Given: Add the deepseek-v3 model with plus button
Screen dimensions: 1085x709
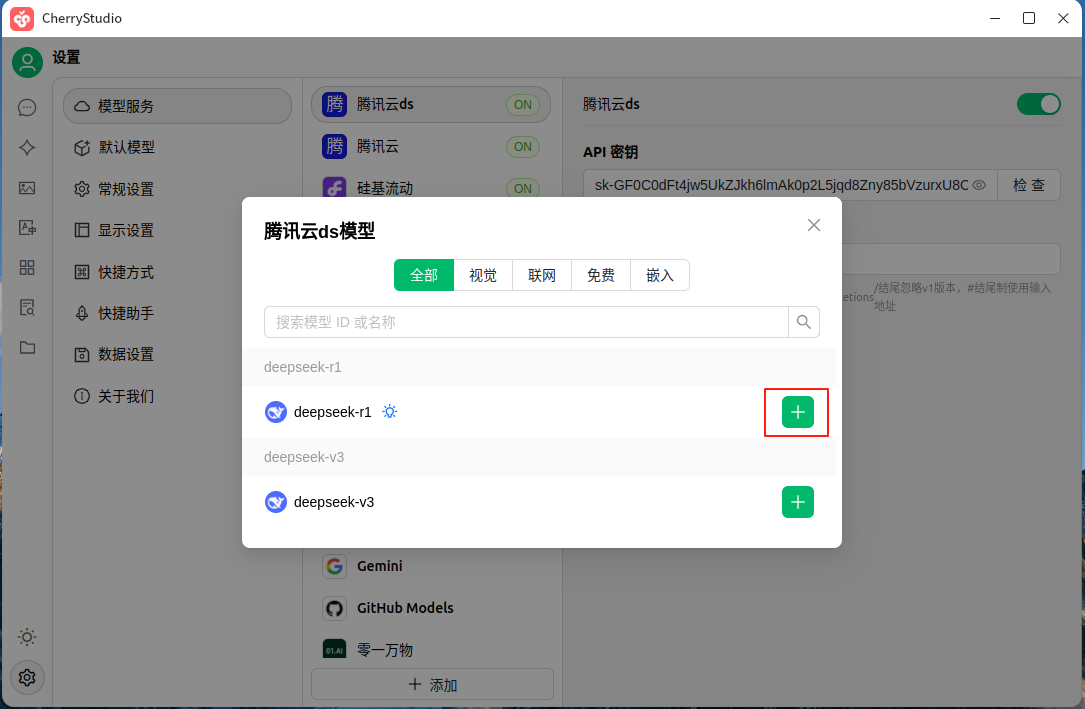Looking at the screenshot, I should click(797, 502).
